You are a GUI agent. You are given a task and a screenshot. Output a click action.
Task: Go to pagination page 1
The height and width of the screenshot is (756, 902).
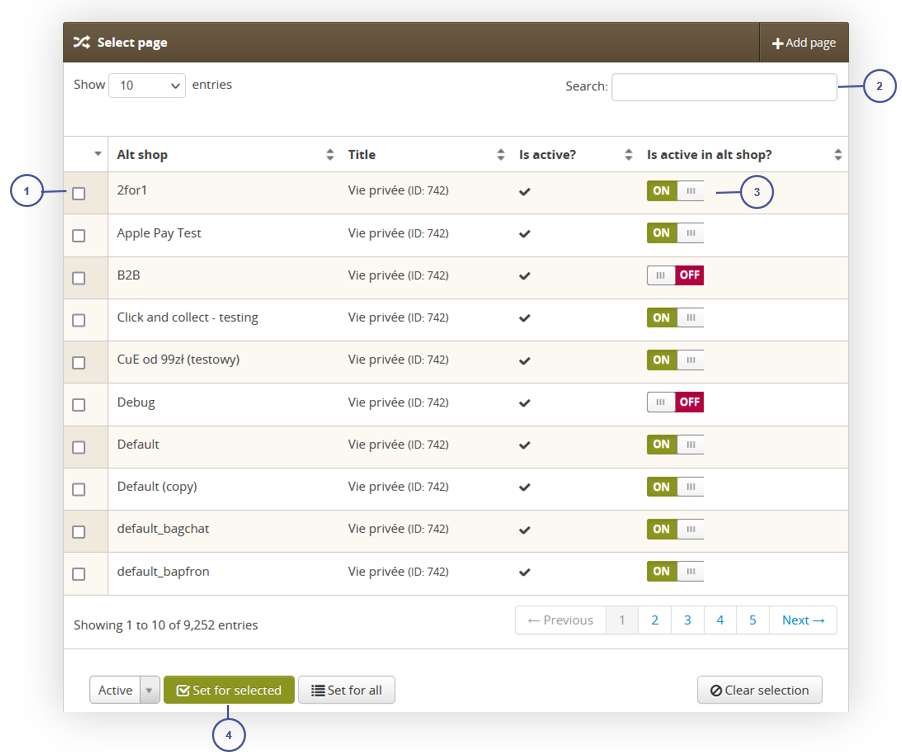click(622, 620)
